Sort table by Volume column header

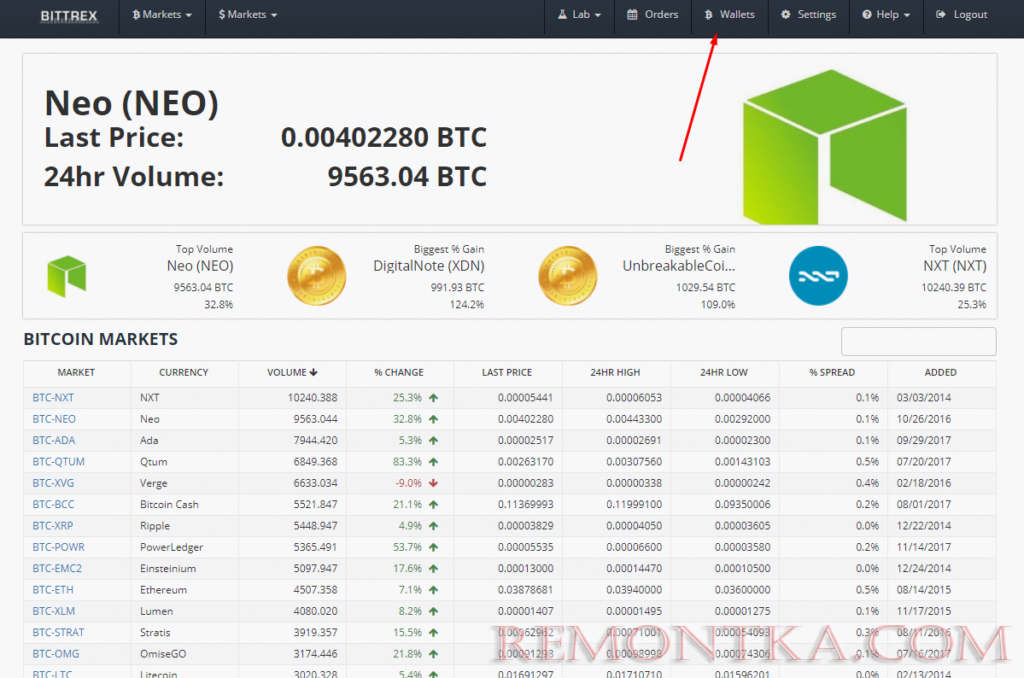click(x=292, y=372)
